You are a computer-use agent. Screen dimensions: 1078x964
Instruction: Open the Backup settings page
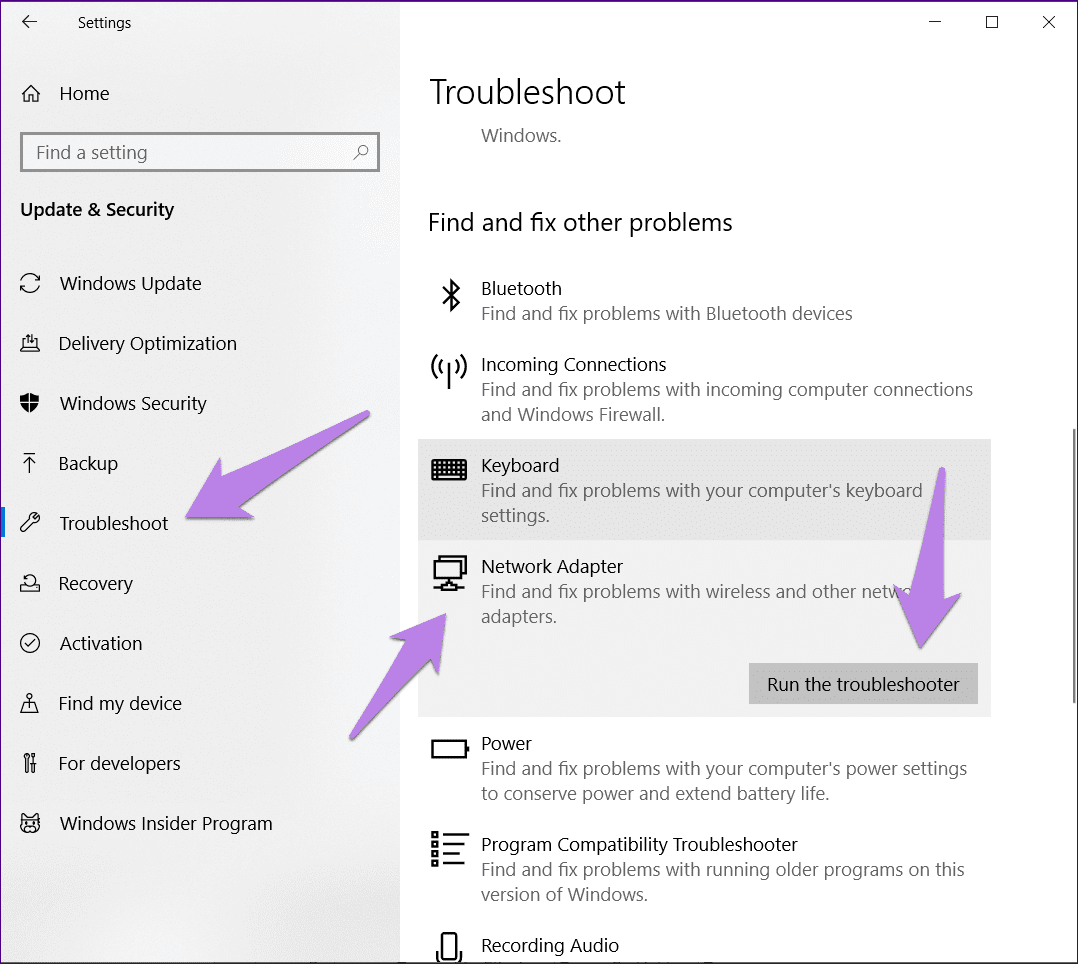(88, 464)
